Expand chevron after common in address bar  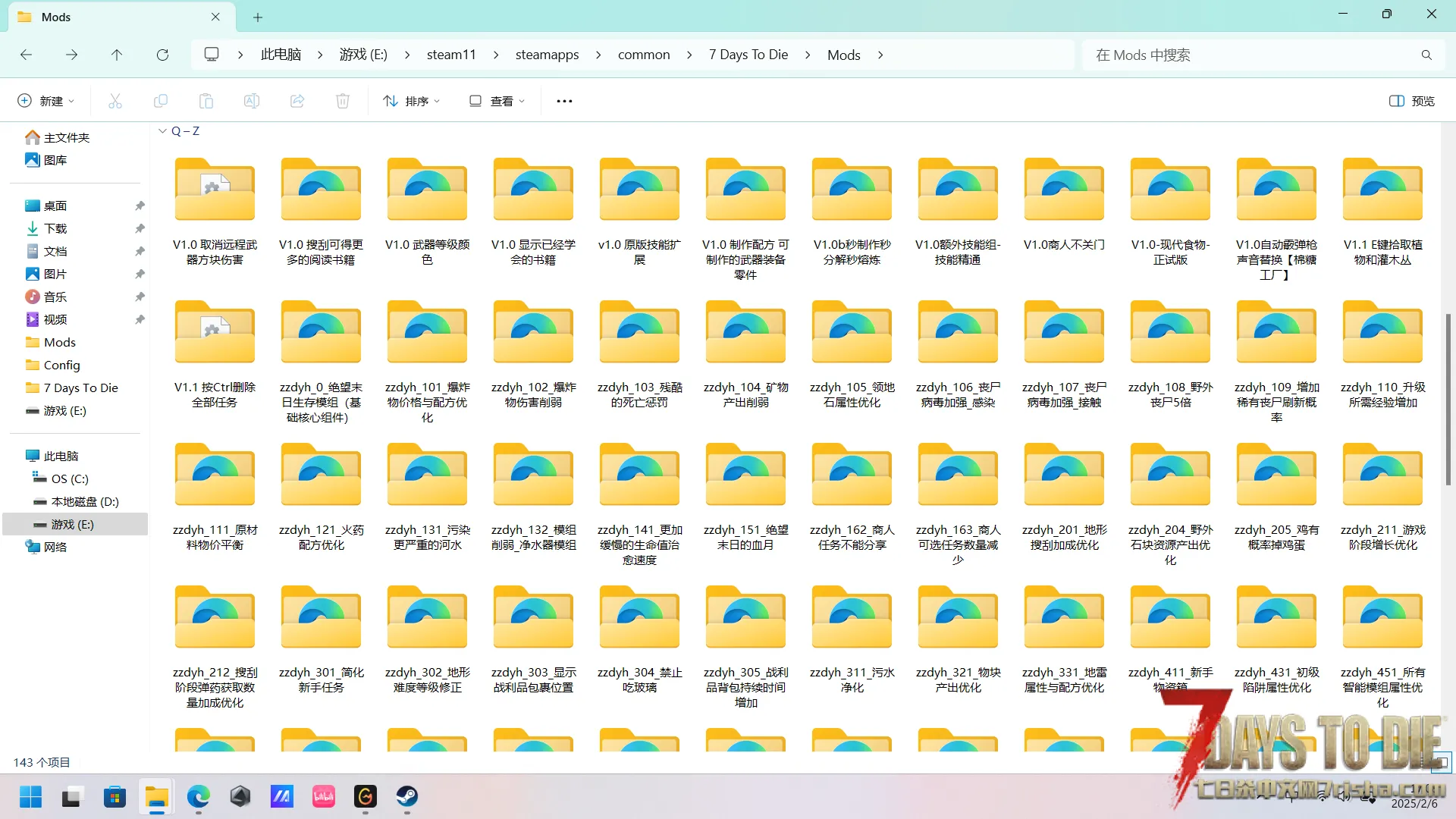tap(689, 55)
